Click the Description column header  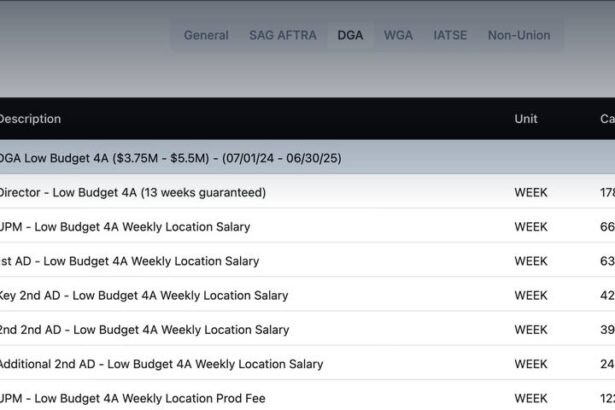[30, 119]
